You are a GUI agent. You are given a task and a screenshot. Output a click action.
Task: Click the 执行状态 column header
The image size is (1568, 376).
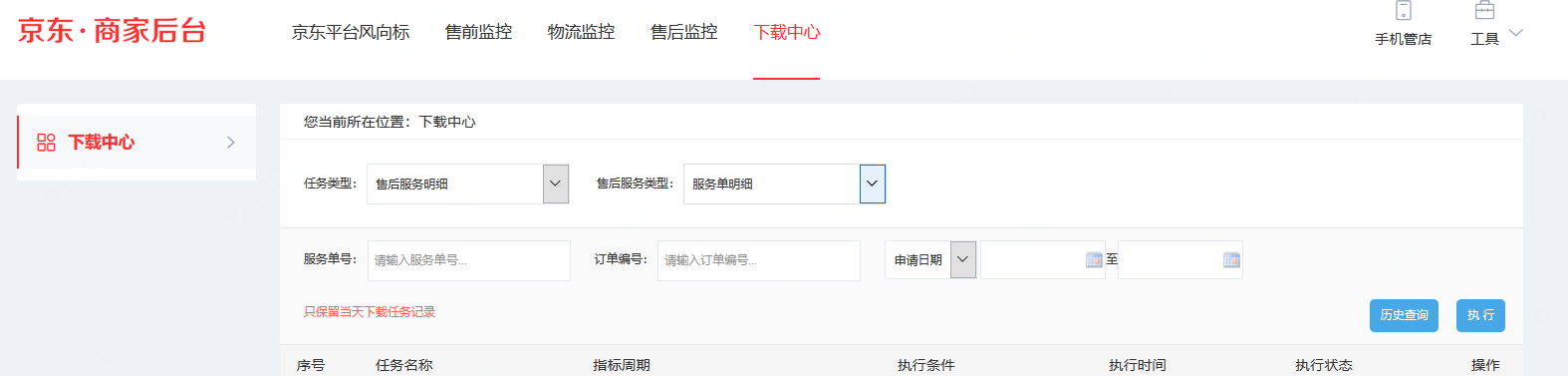[x=1324, y=365]
